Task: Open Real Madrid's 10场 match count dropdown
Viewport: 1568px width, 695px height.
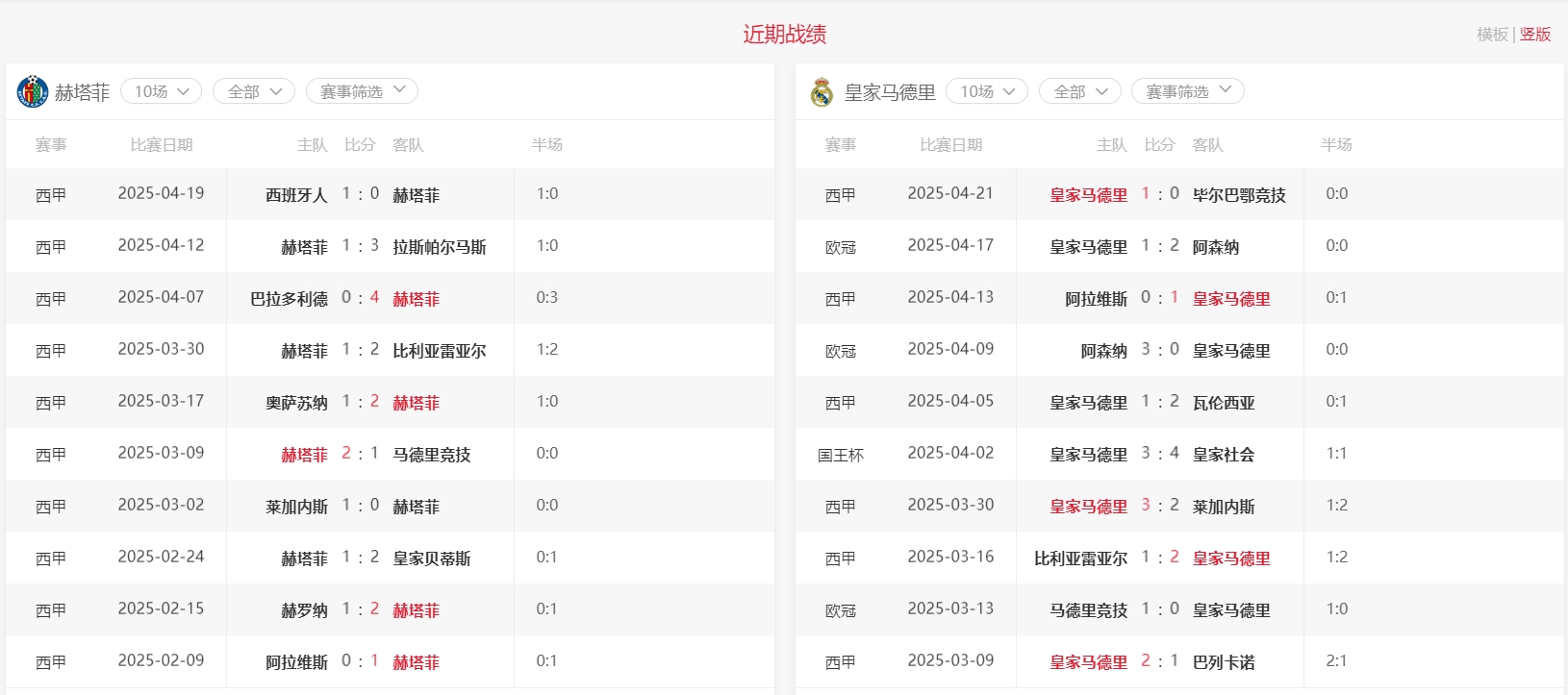Action: pyautogui.click(x=987, y=91)
